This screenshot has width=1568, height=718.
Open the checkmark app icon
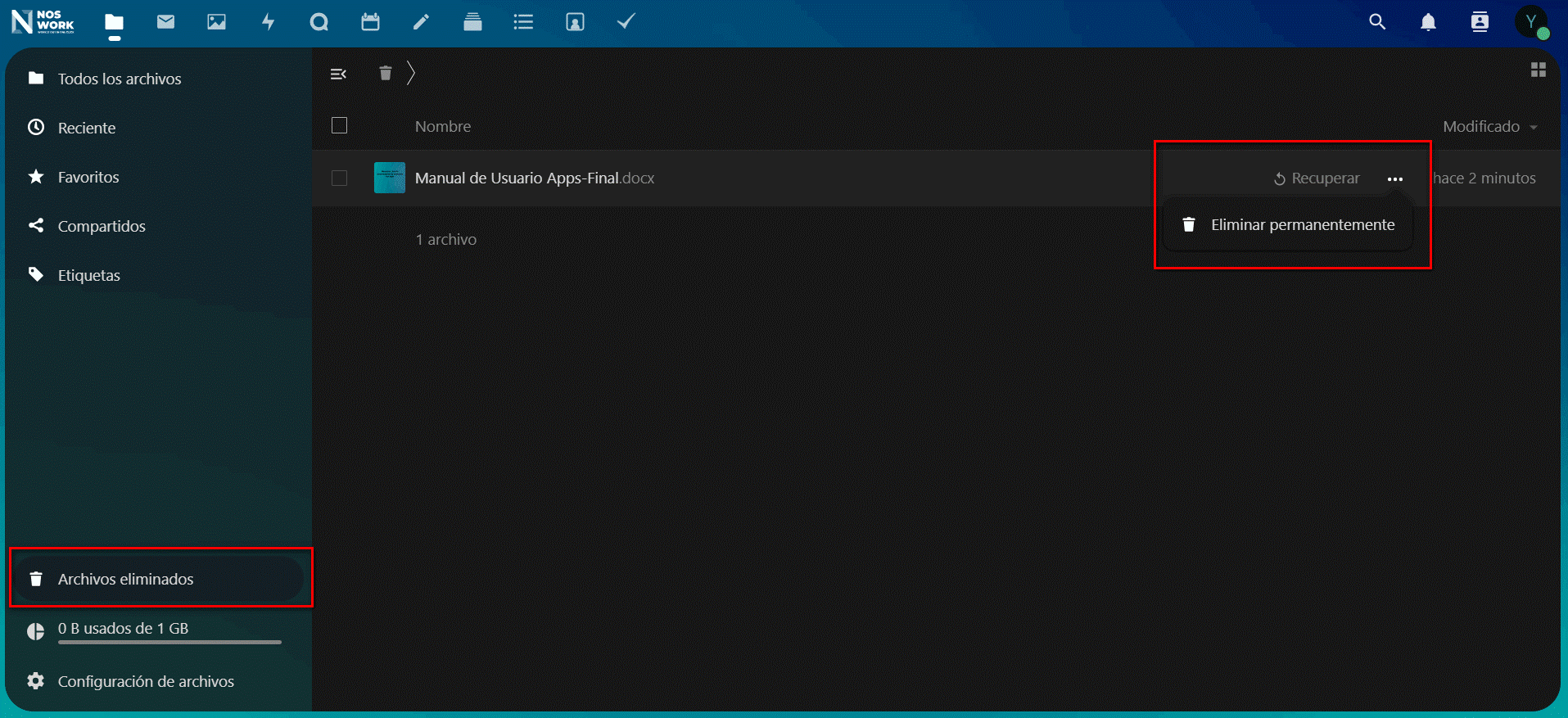tap(626, 22)
